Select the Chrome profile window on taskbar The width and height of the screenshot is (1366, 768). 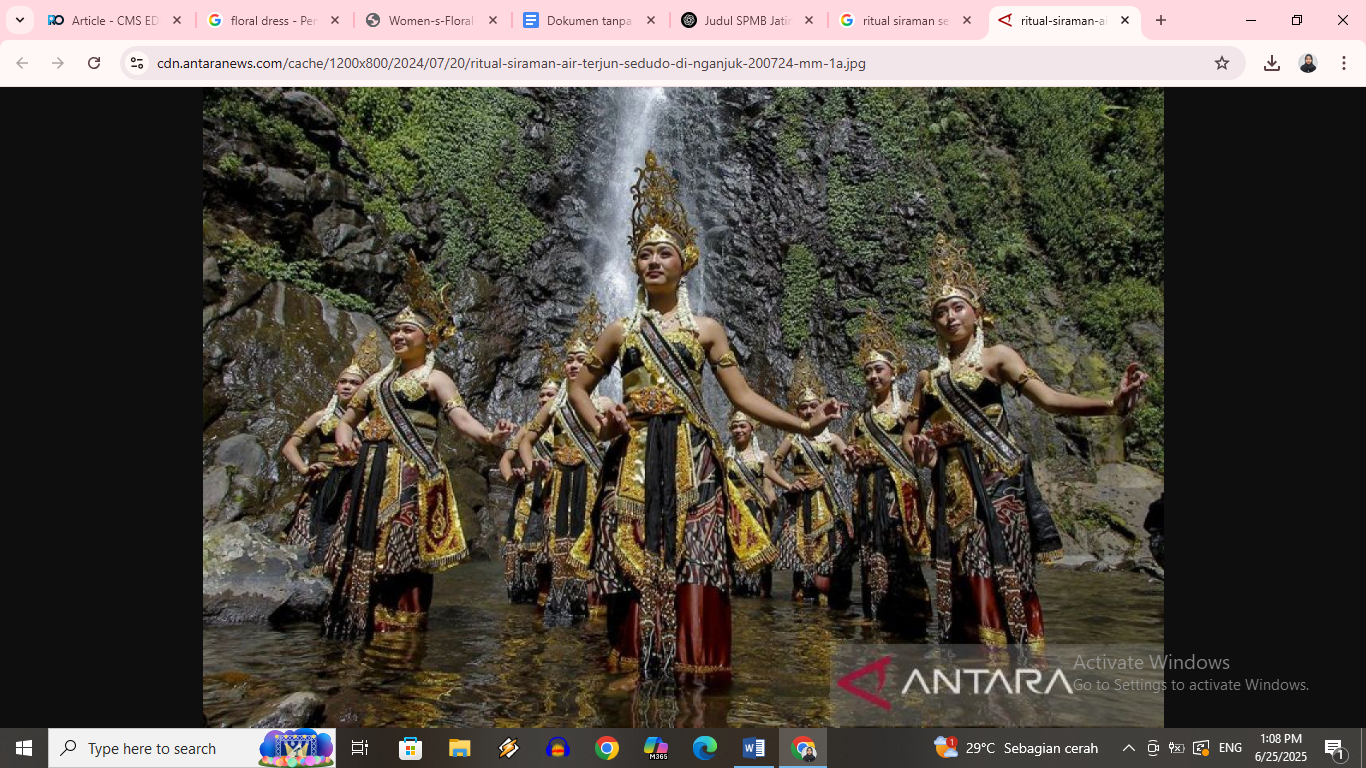click(x=803, y=748)
